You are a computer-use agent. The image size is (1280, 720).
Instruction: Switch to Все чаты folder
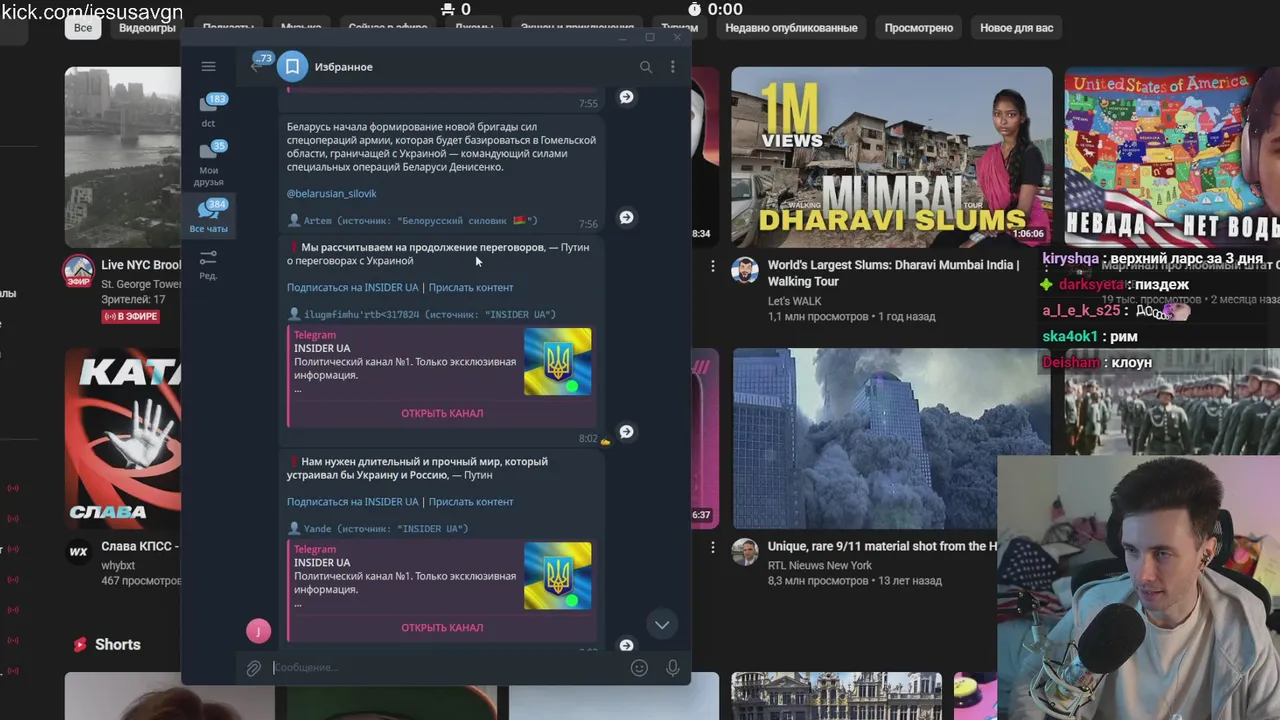pos(209,215)
